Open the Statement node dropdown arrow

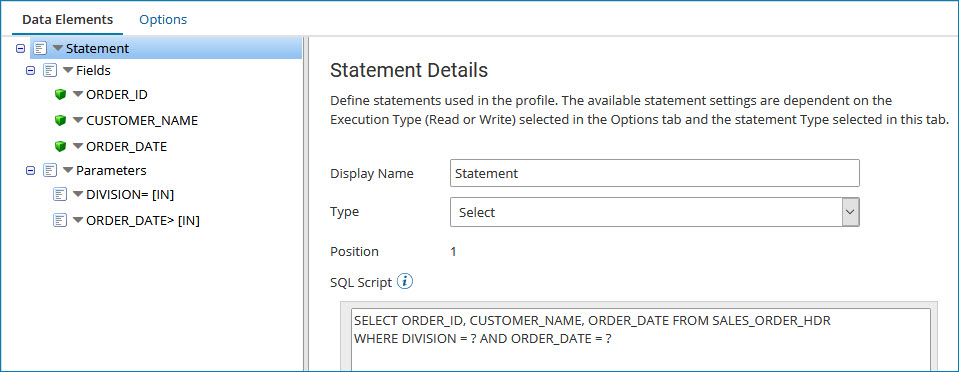[57, 48]
